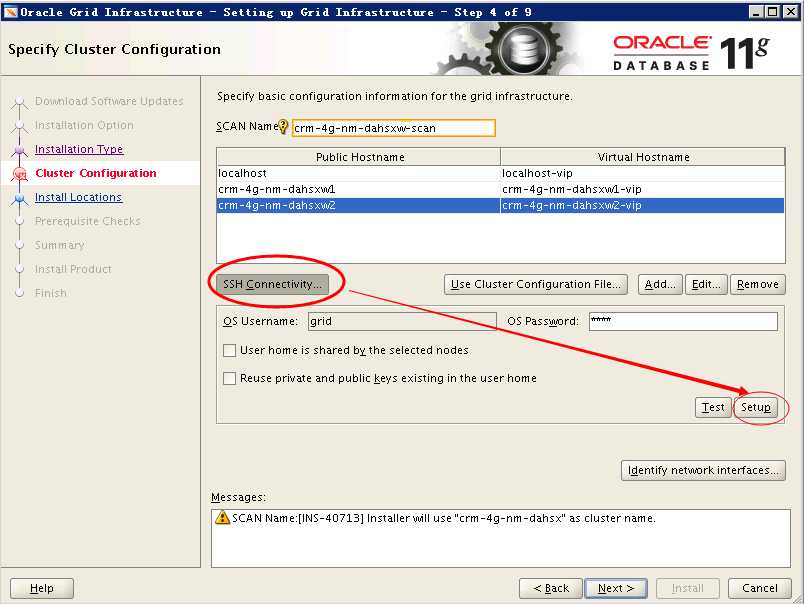804x604 pixels.
Task: Select the crm-4g-nm-dahsxw1-vip cell
Action: 642,189
